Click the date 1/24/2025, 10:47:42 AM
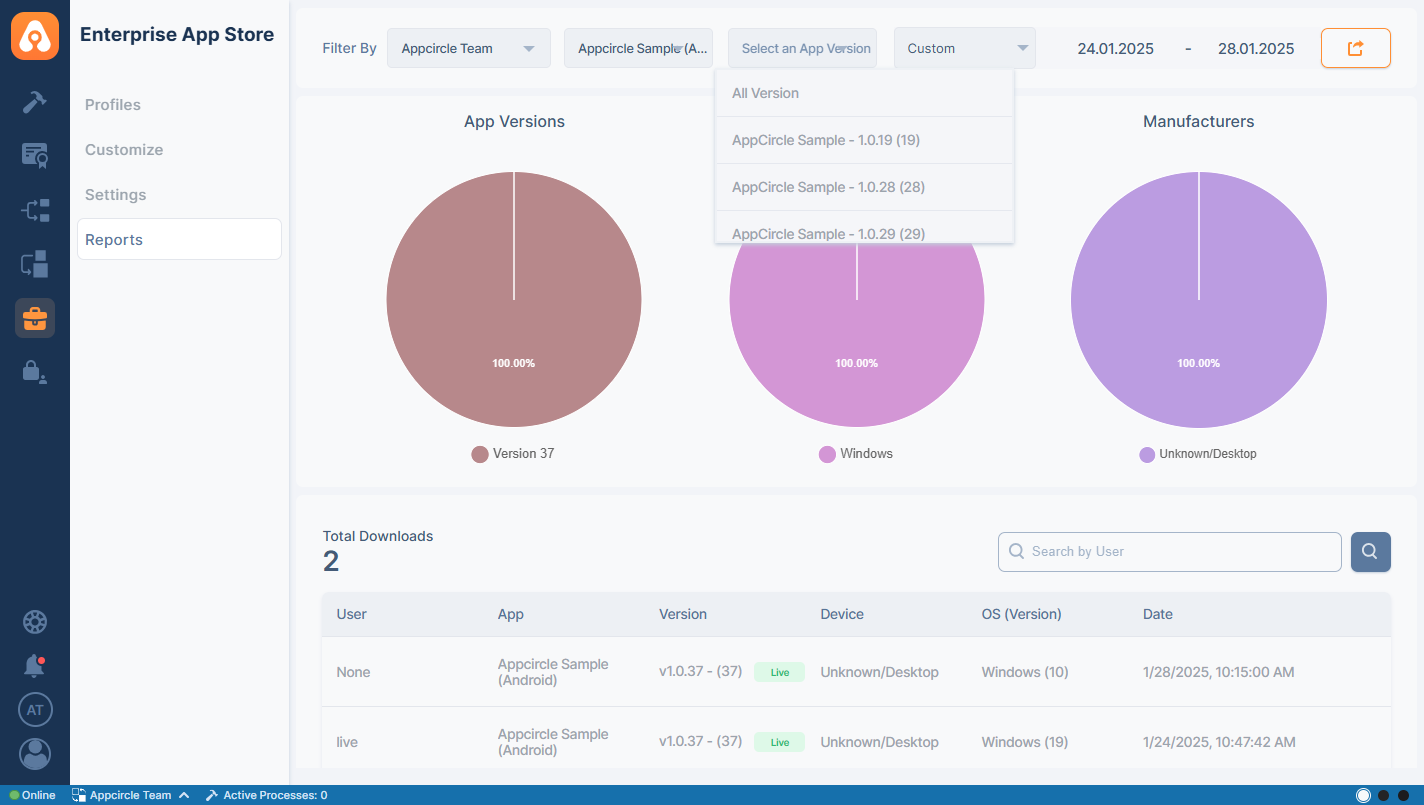Image resolution: width=1424 pixels, height=805 pixels. pos(1219,742)
